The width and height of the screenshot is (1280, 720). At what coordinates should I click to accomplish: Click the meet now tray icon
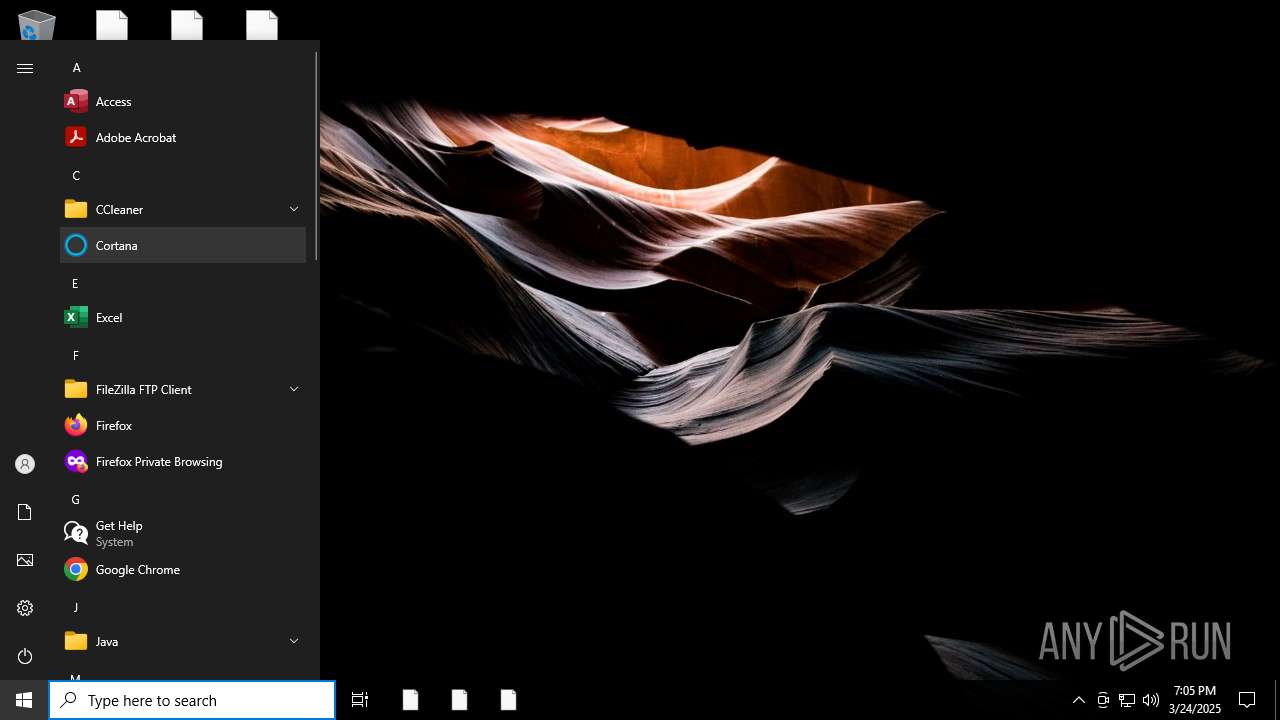[x=1103, y=700]
